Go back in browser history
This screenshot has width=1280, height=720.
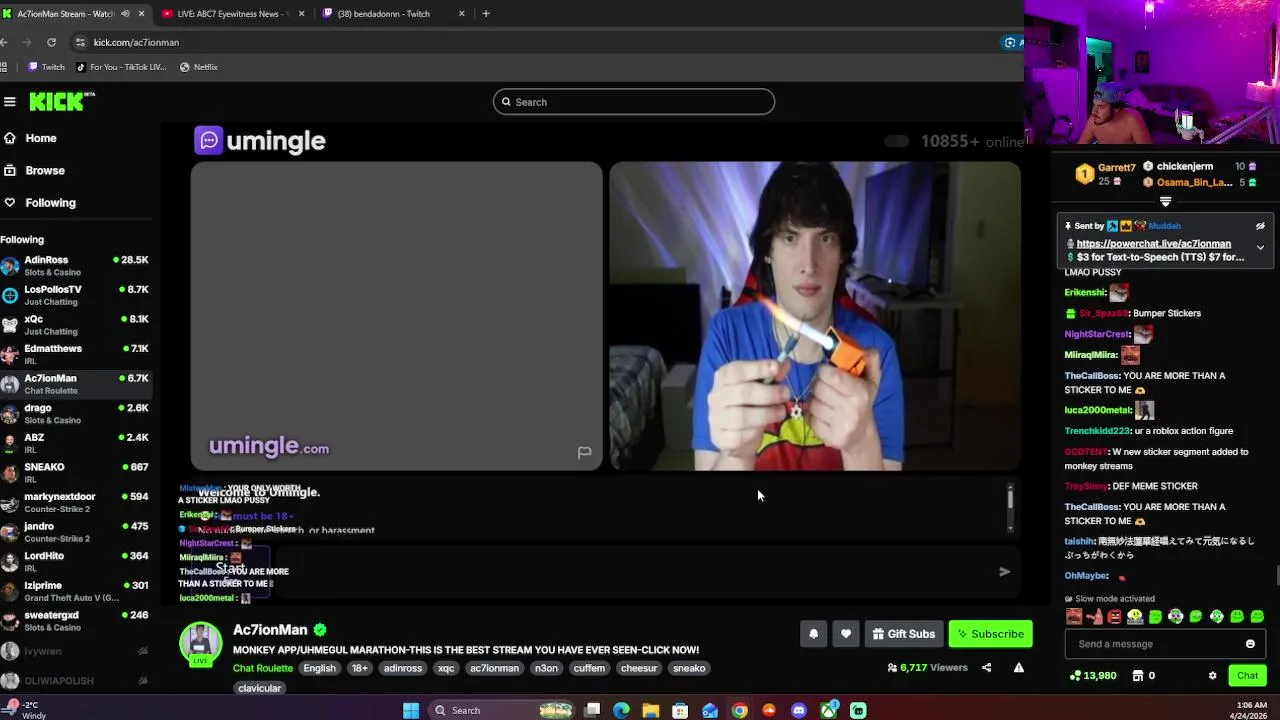(x=5, y=42)
